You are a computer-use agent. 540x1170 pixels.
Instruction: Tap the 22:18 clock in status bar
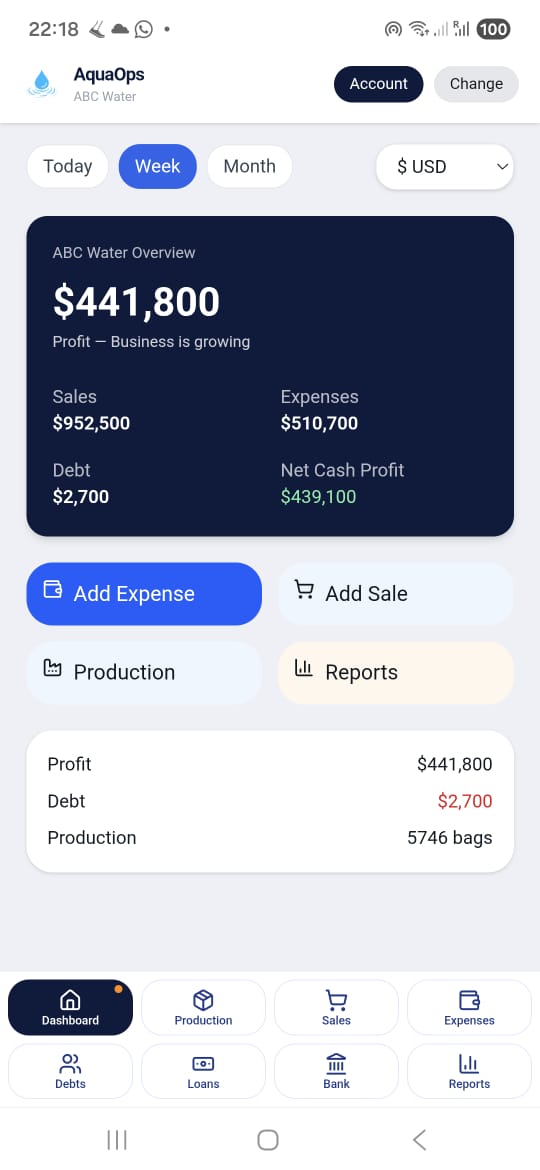point(53,29)
